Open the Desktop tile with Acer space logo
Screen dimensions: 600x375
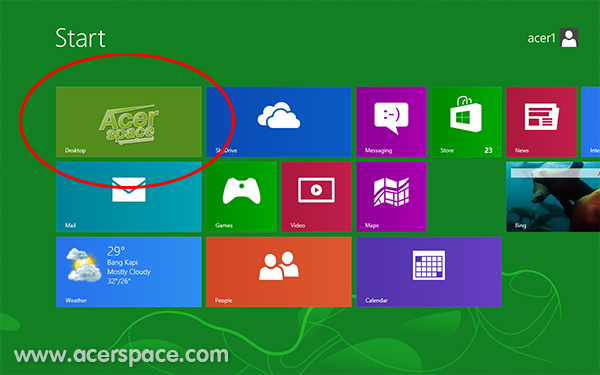[129, 122]
